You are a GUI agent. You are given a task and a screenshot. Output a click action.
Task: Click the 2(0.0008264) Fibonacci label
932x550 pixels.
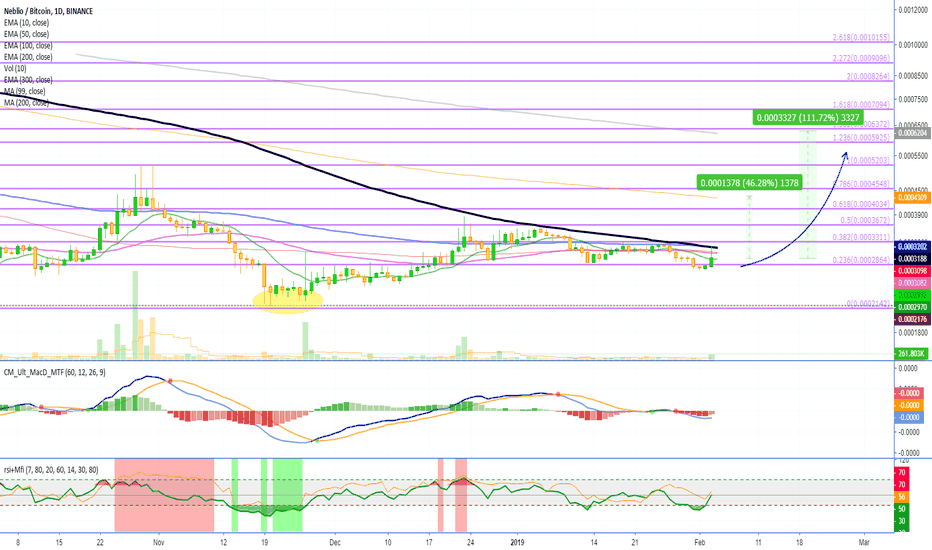point(868,76)
